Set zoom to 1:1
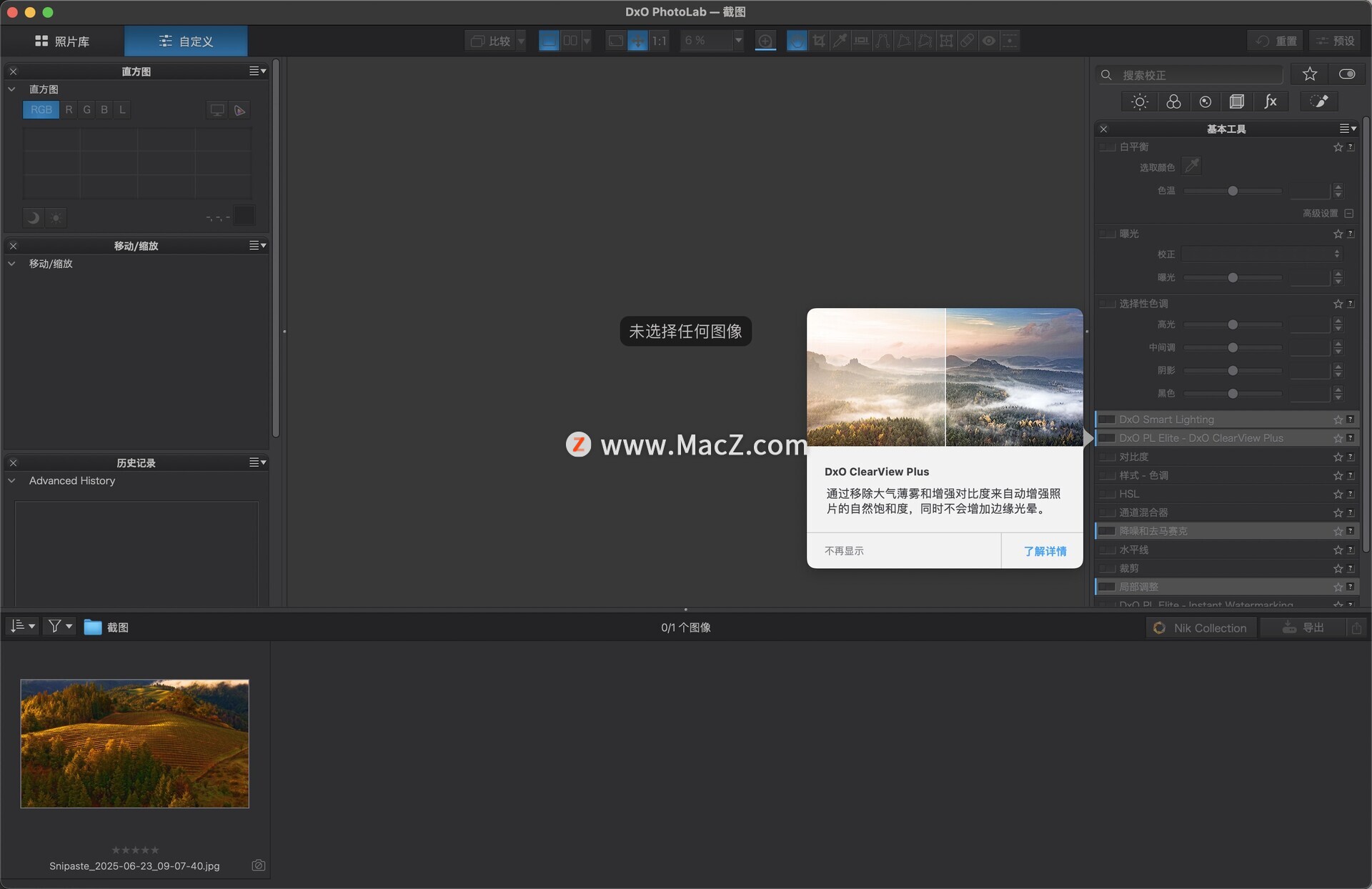This screenshot has width=1372, height=889. pyautogui.click(x=659, y=41)
